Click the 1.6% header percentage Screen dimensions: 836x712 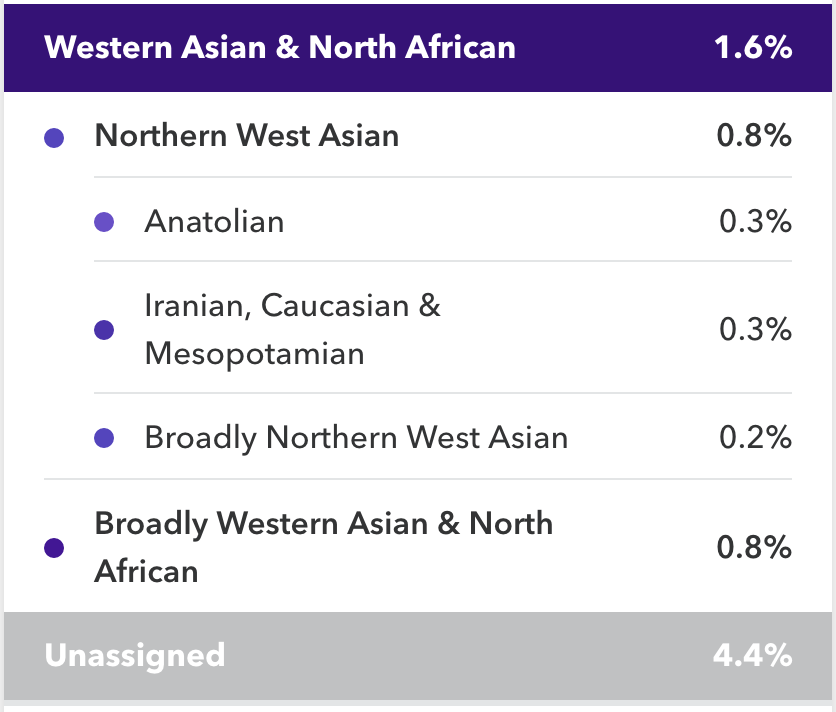(x=753, y=48)
